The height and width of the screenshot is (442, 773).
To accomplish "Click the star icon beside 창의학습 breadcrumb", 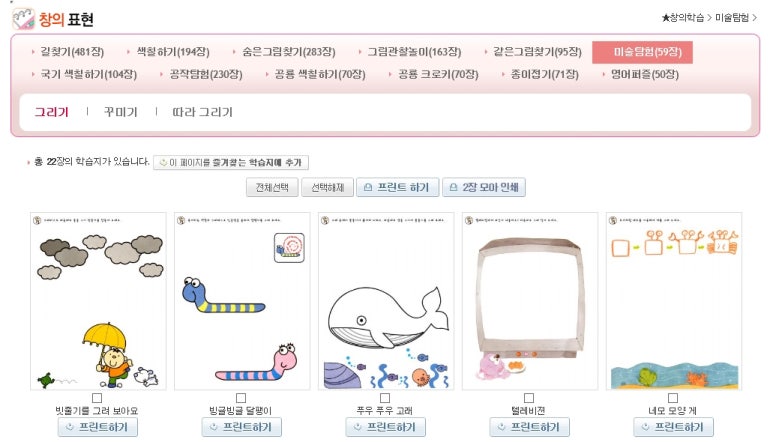I will [x=666, y=18].
